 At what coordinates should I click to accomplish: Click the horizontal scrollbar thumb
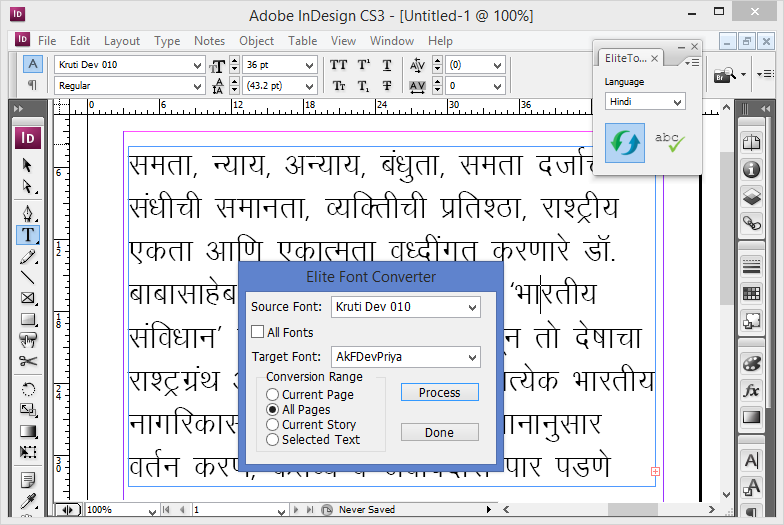pos(632,510)
